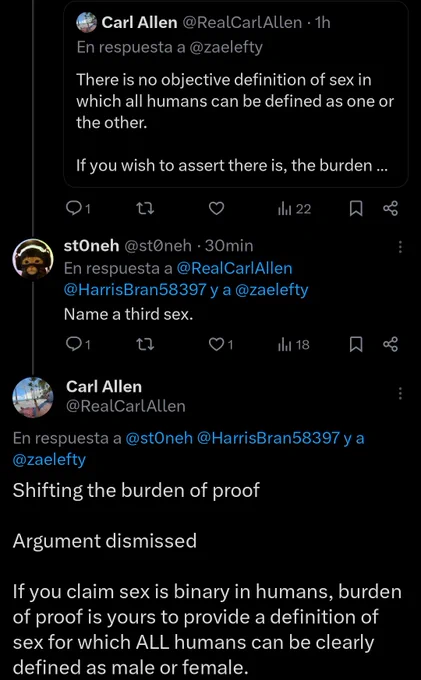The image size is (421, 680).
Task: Bookmark st0neh's tweet
Action: (356, 345)
